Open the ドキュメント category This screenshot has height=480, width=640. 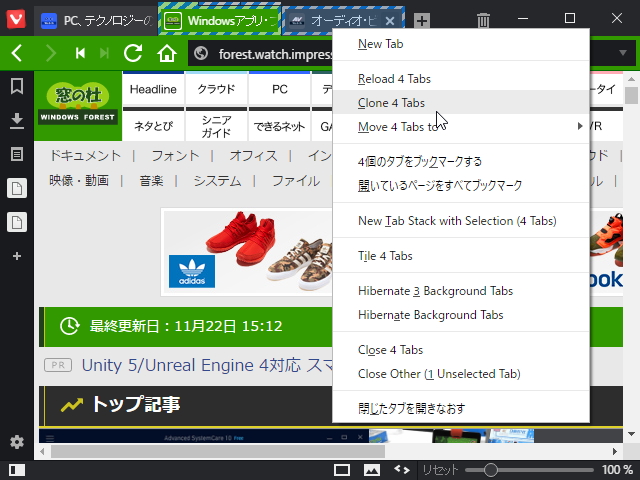tap(85, 156)
